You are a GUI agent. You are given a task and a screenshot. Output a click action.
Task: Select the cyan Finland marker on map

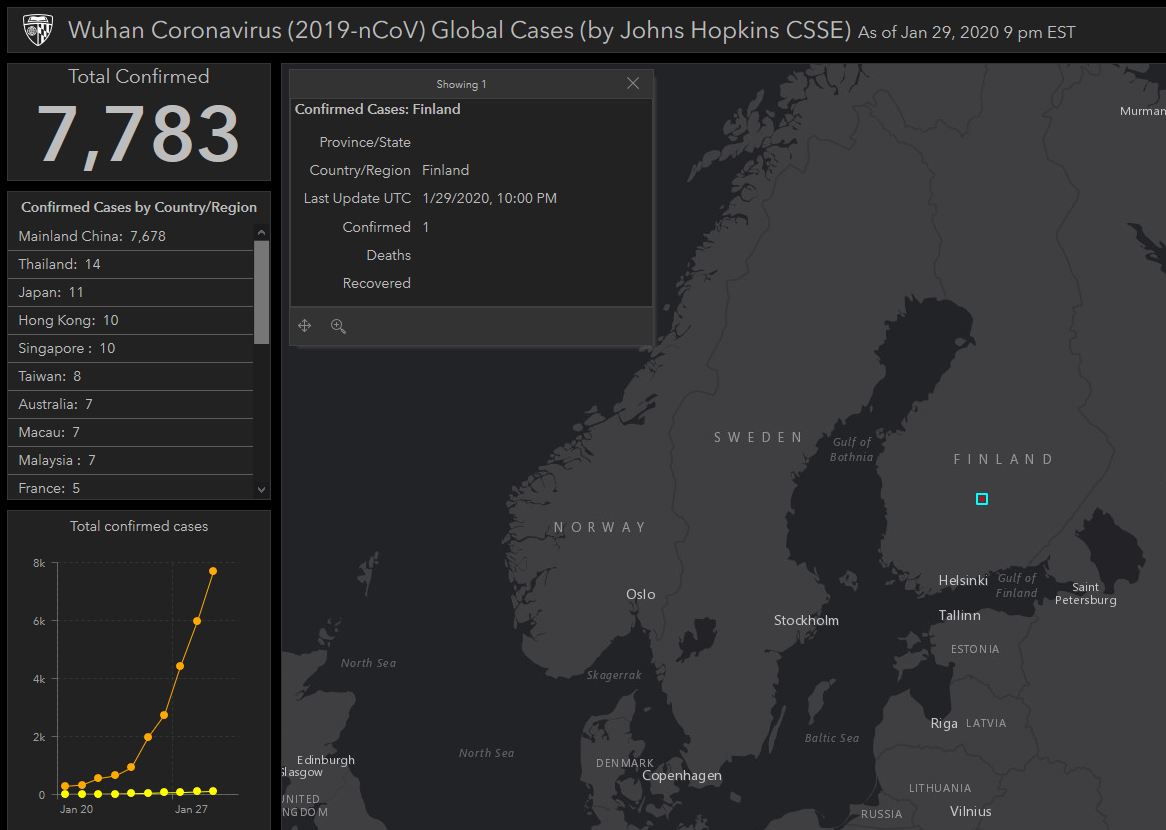coord(982,499)
